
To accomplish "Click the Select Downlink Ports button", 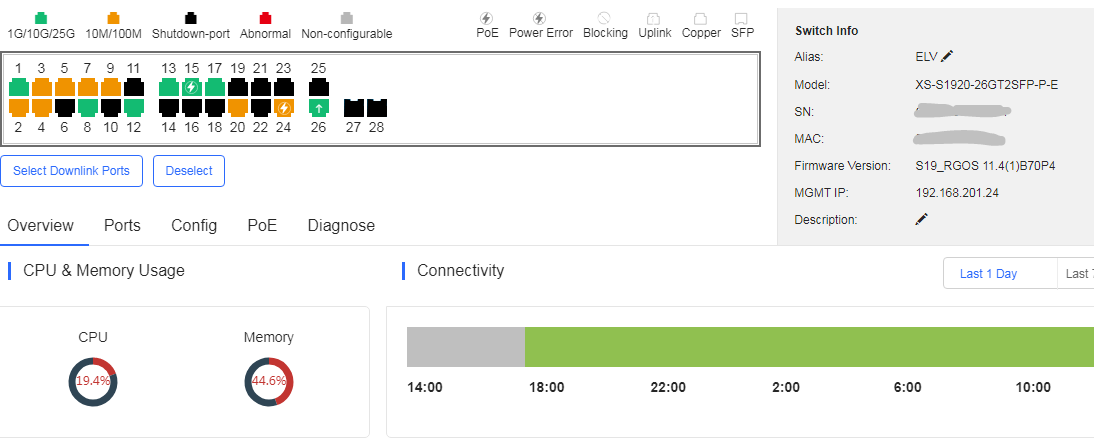I will point(71,171).
